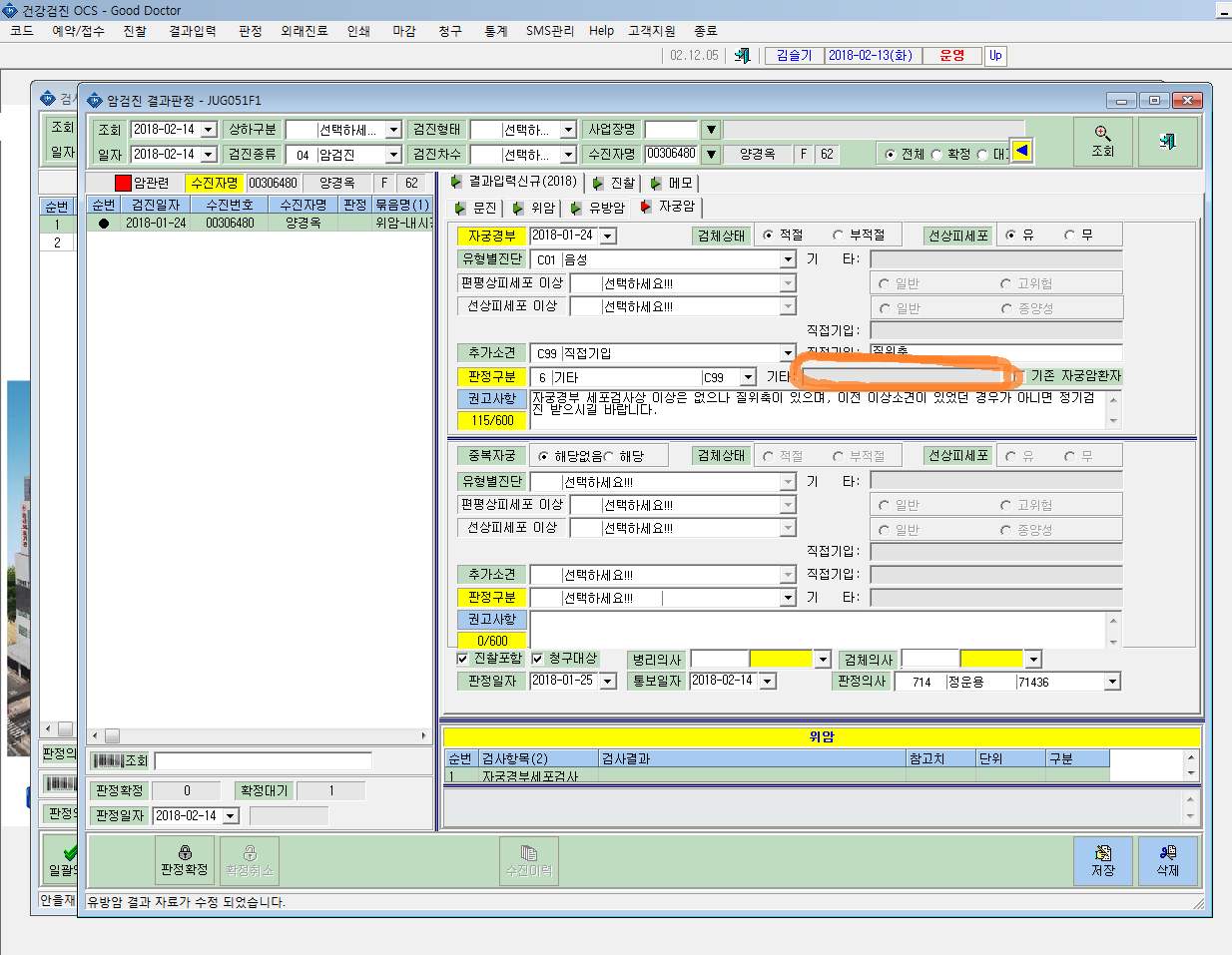The image size is (1232, 955).
Task: Switch to the 유방암 tab
Action: 599,208
